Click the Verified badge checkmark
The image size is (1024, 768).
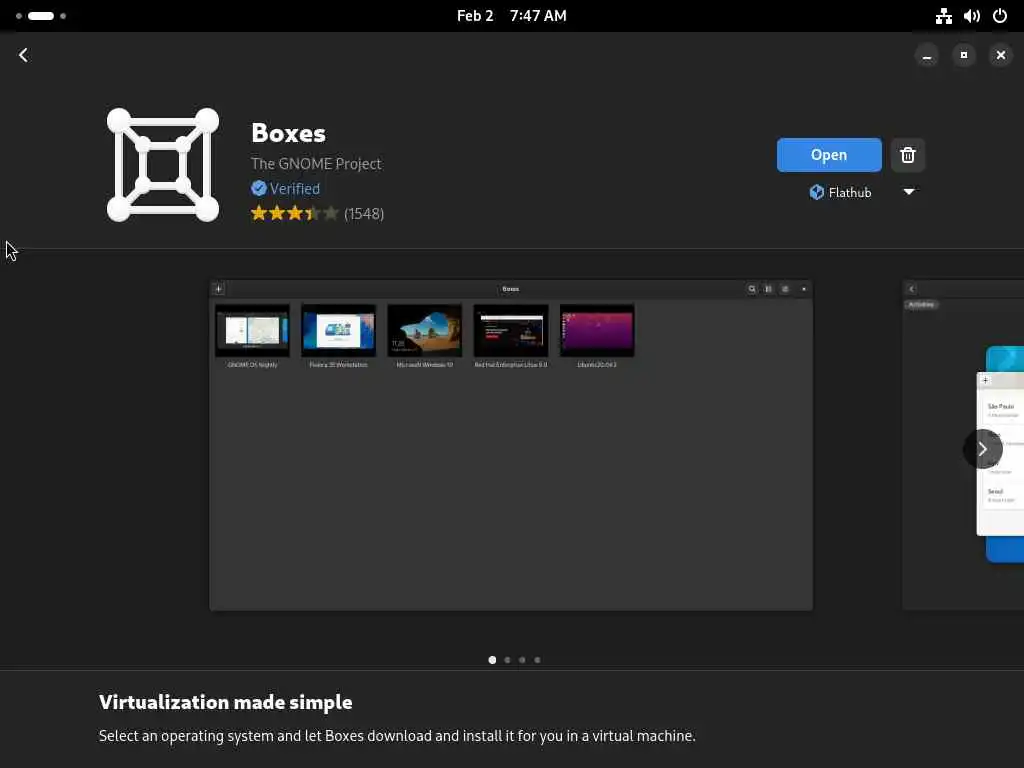(259, 188)
